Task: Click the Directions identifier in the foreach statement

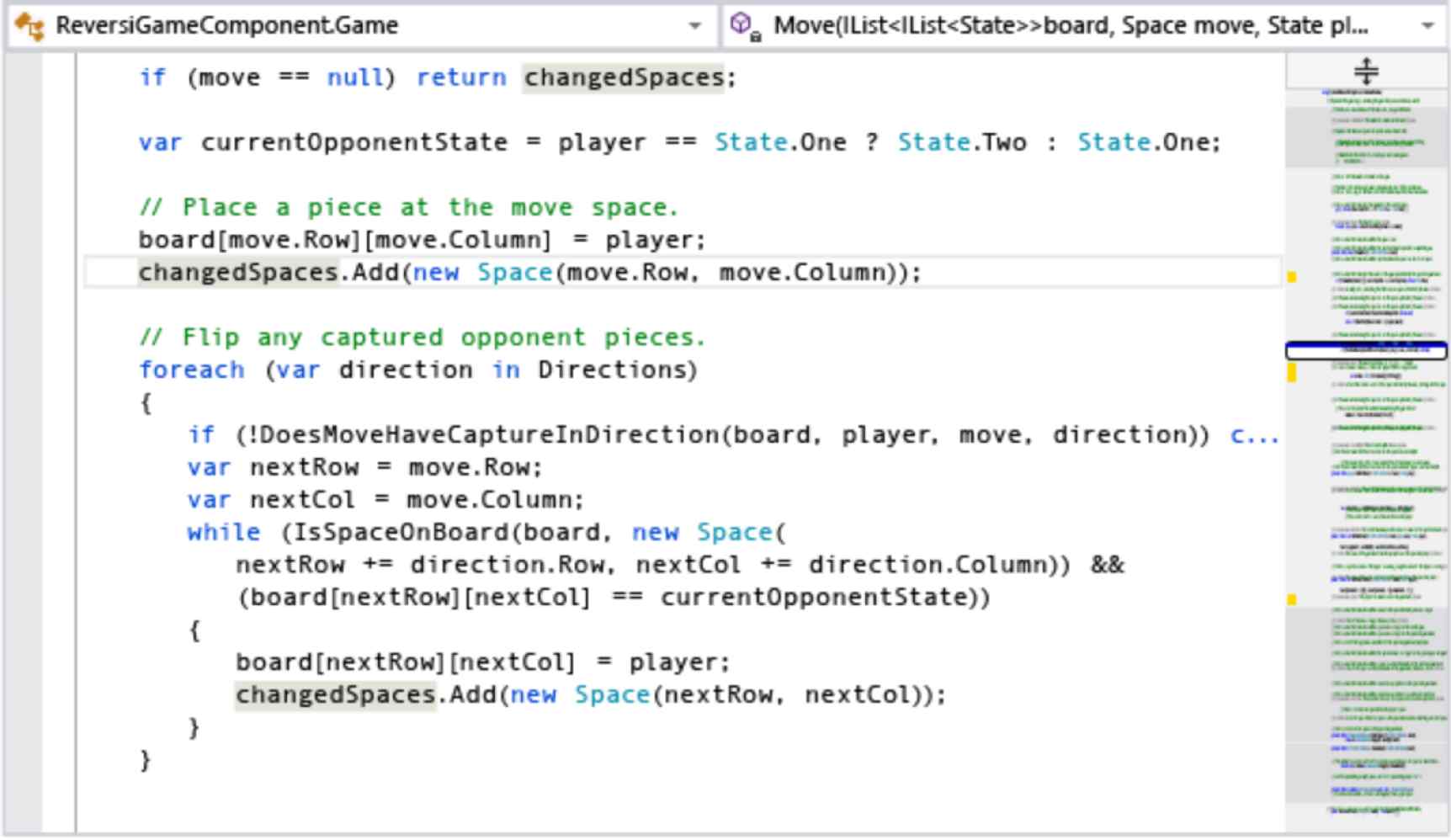Action: click(x=617, y=370)
